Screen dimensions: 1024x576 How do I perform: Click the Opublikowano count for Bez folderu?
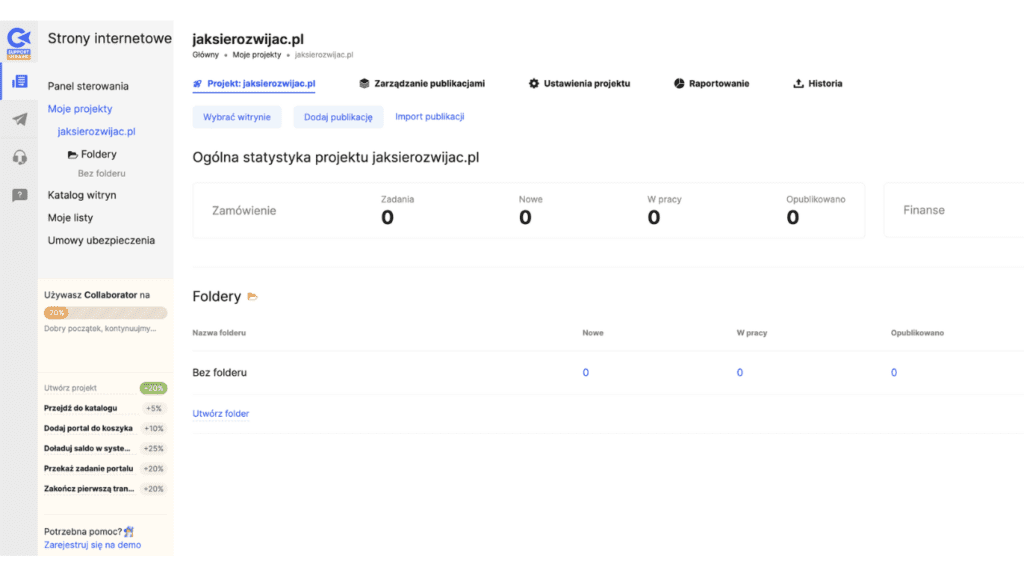[x=894, y=372]
